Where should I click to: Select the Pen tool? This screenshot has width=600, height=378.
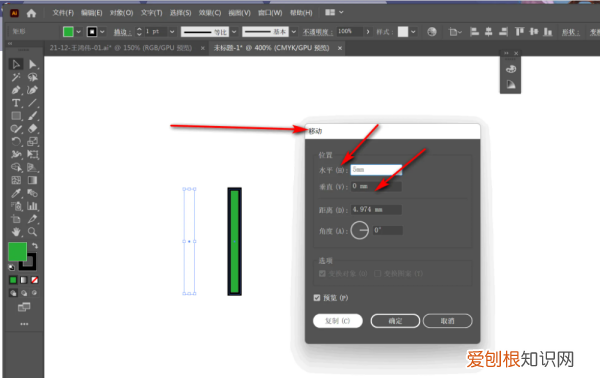tap(16, 90)
